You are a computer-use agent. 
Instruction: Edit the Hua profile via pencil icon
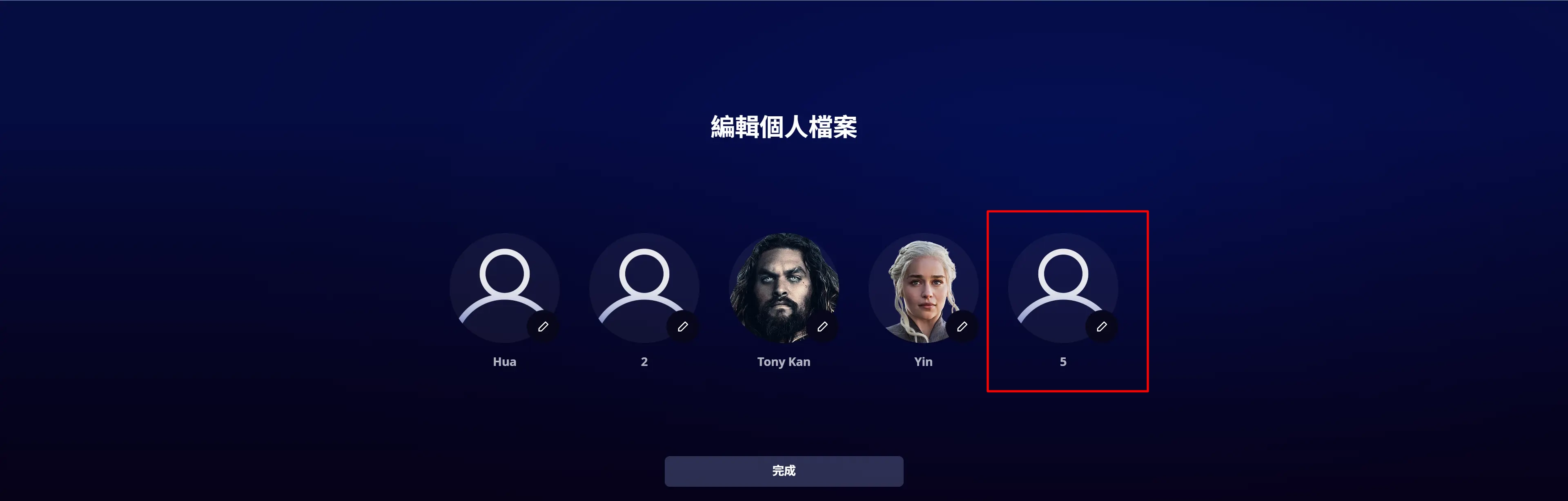(x=543, y=326)
